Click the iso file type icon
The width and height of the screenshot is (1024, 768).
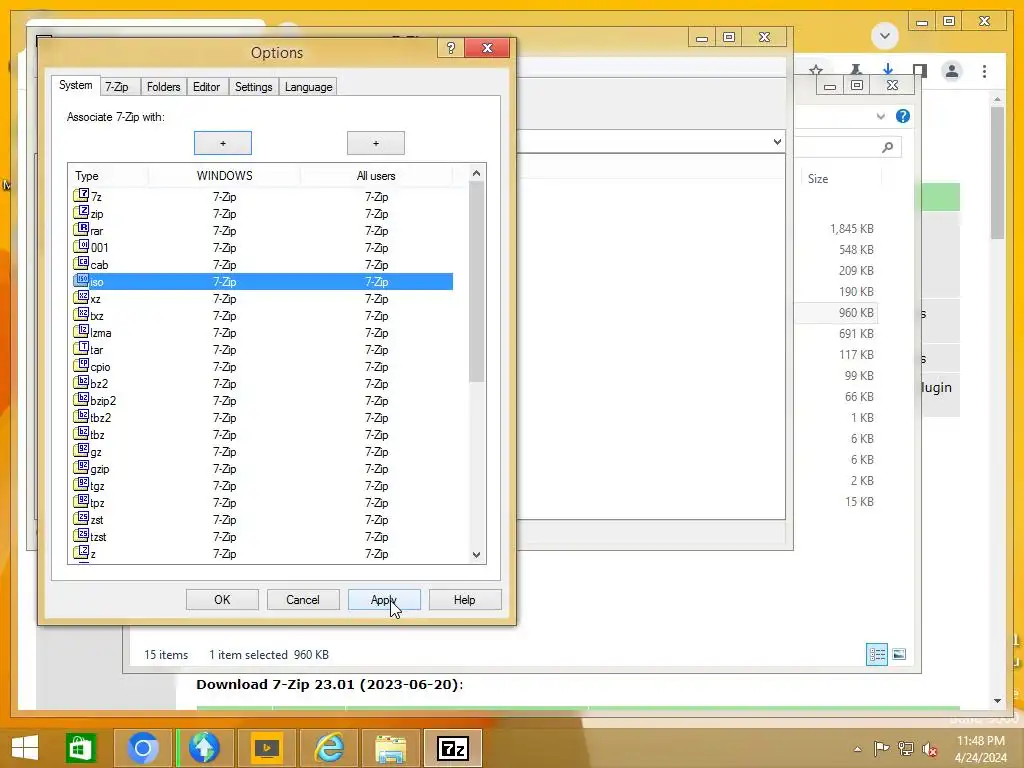tap(81, 280)
